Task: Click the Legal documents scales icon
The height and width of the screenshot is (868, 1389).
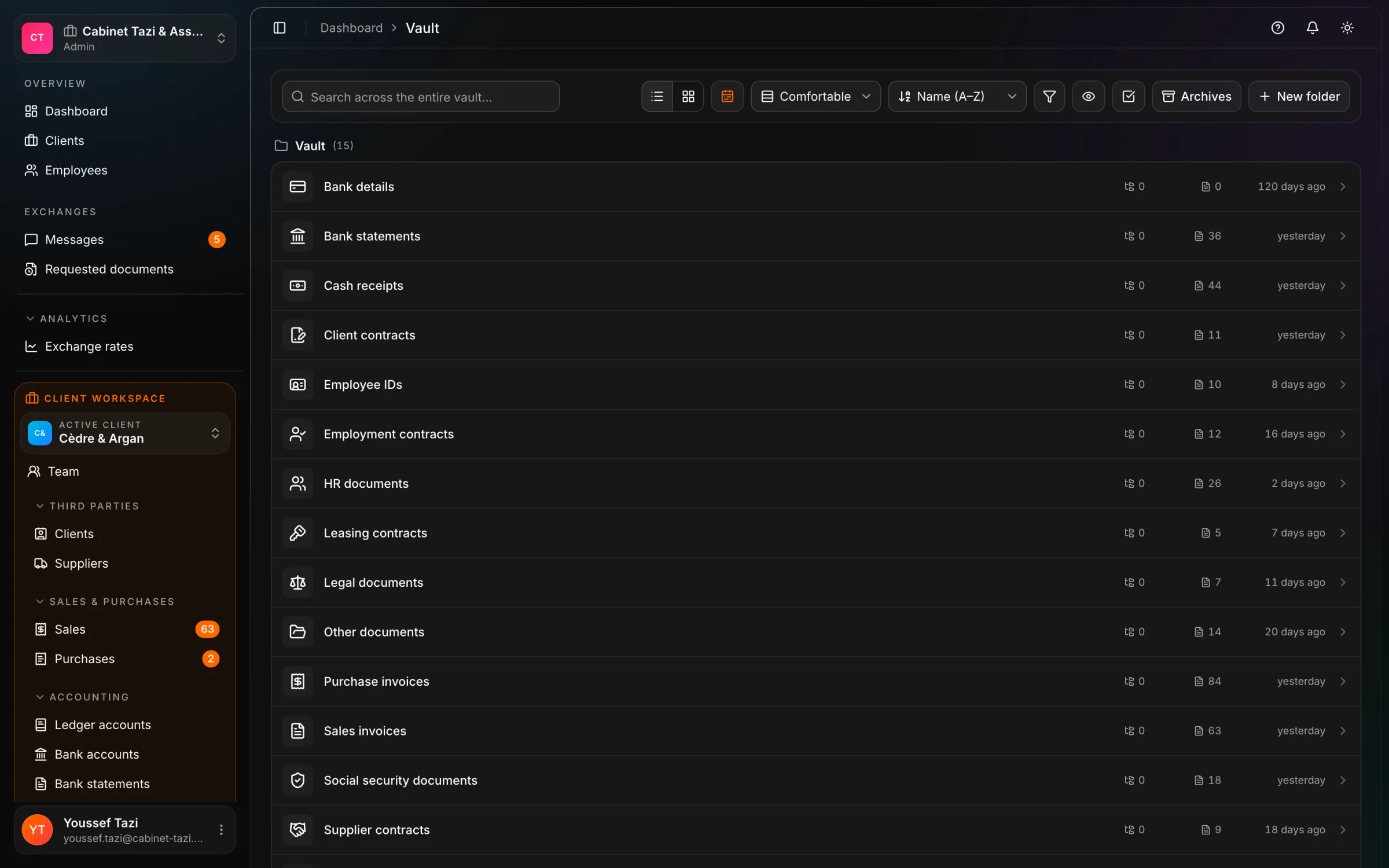Action: 297,582
